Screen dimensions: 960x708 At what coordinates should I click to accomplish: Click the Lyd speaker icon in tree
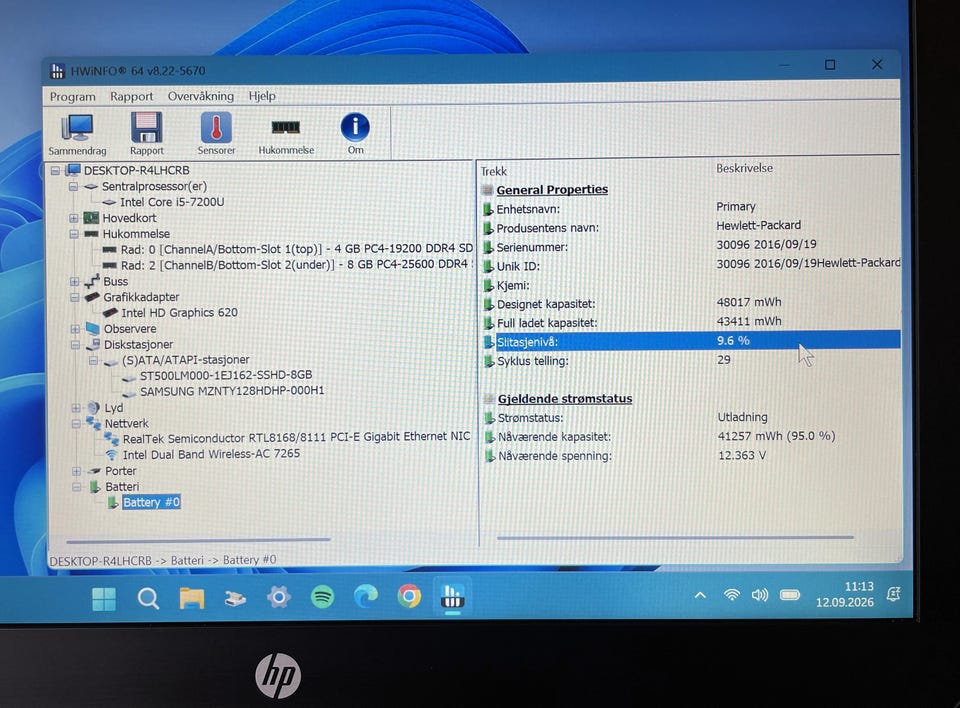coord(94,407)
